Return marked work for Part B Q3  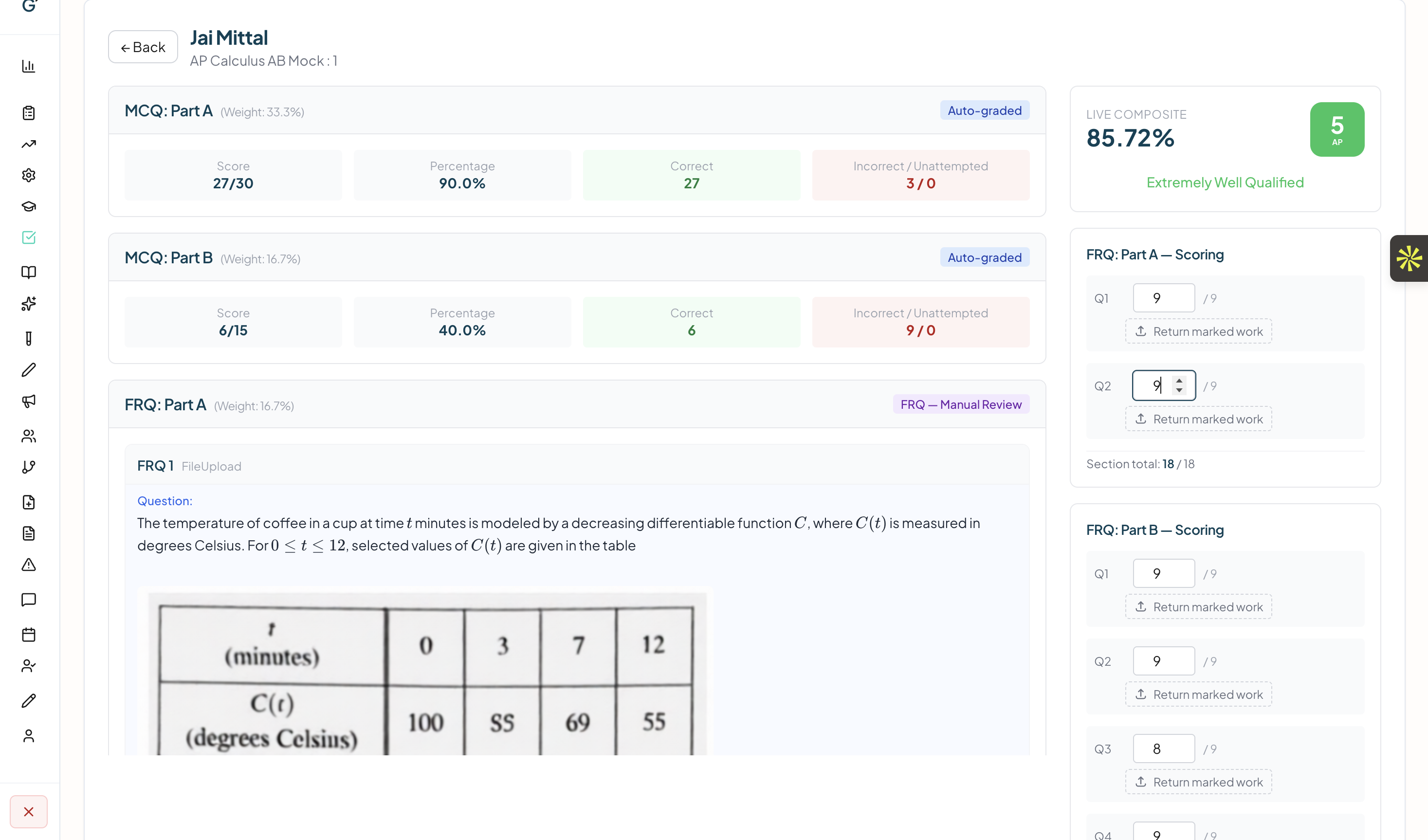(x=1198, y=782)
